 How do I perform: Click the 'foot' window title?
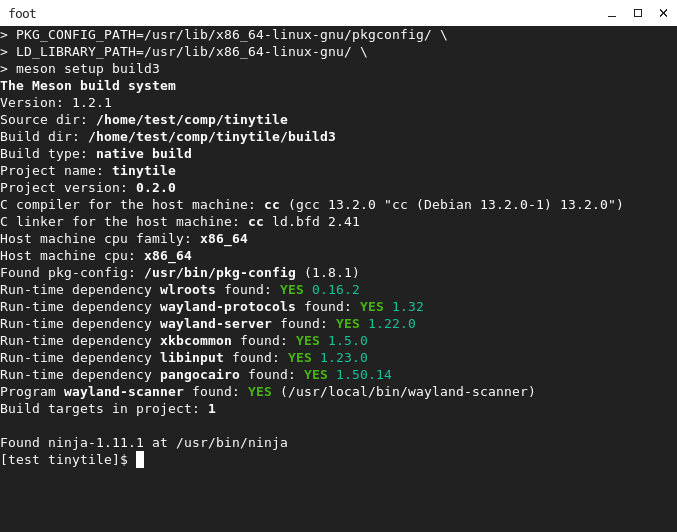[x=22, y=14]
